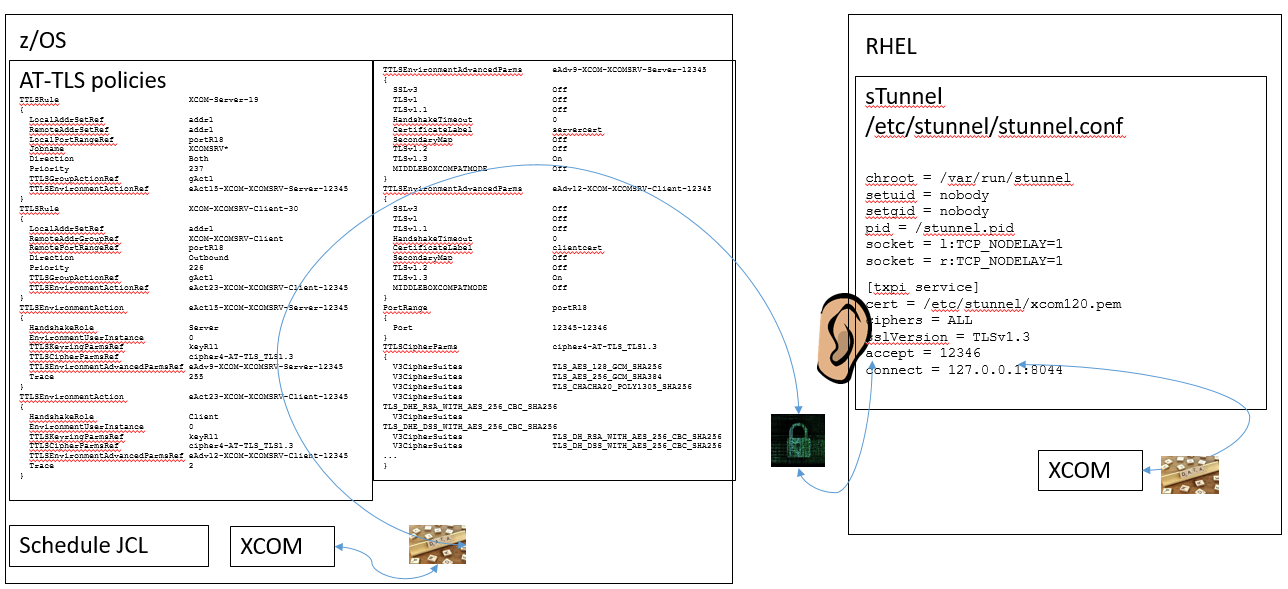The width and height of the screenshot is (1288, 589).
Task: Click the sTunnel heading link
Action: pyautogui.click(x=903, y=95)
